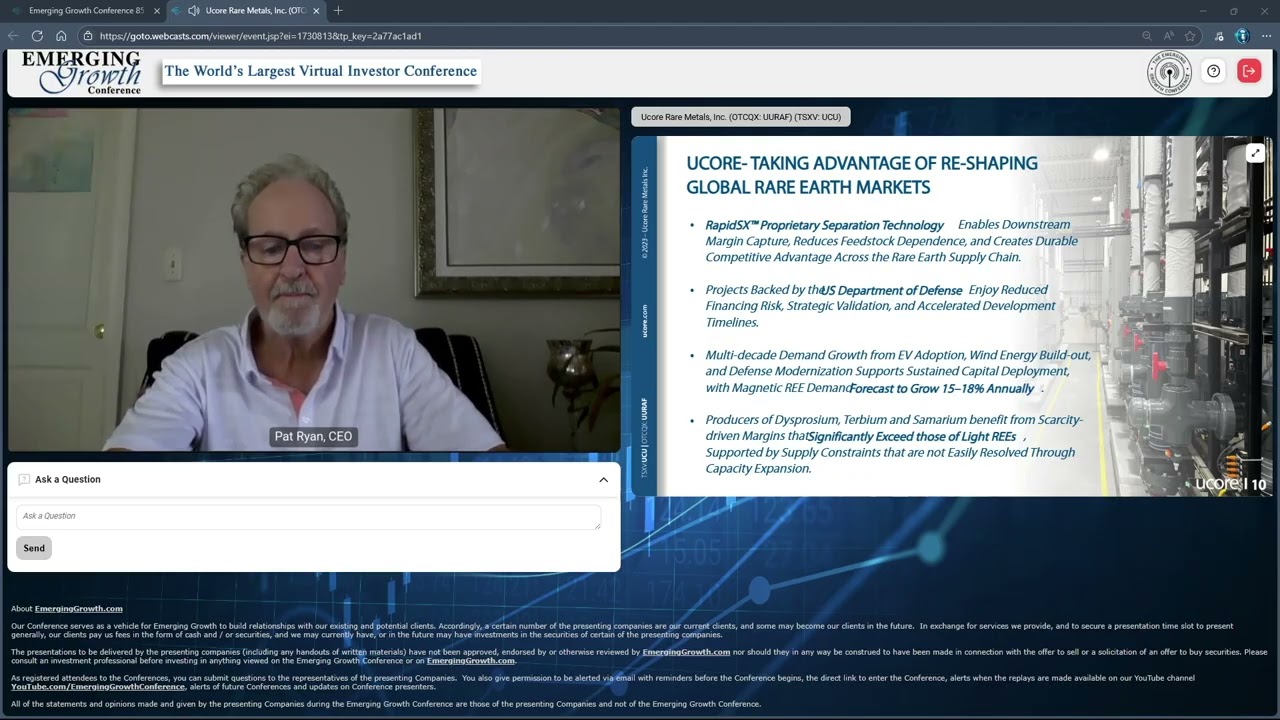Reload the webcast page
1280x720 pixels.
(37, 36)
